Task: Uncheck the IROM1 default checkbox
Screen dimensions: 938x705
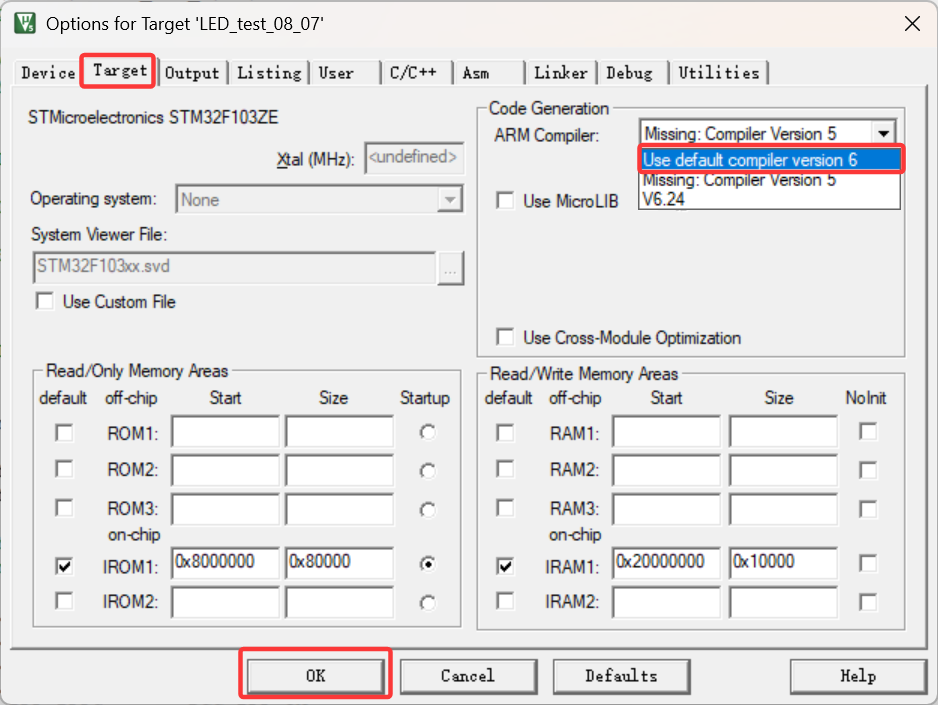Action: (x=64, y=566)
